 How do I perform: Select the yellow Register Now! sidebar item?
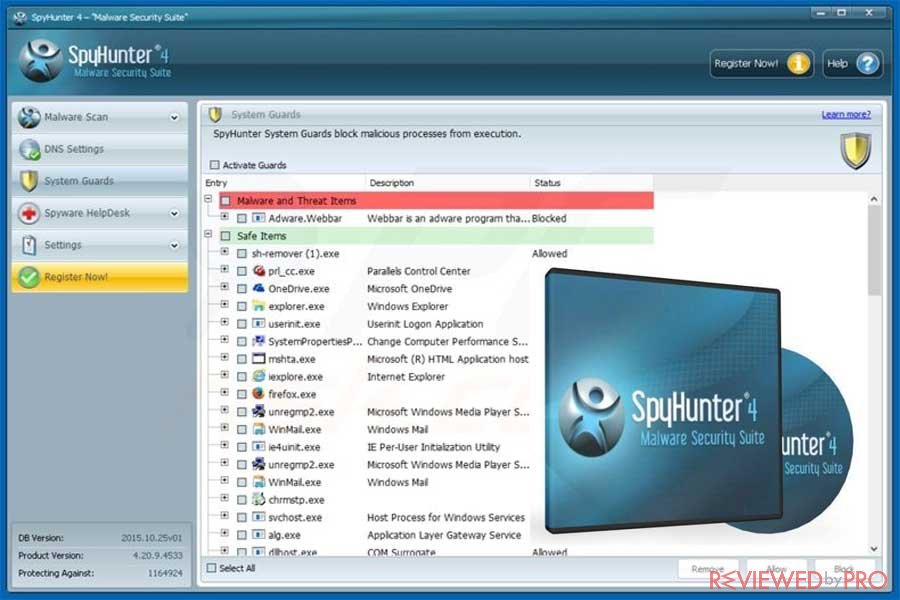(x=99, y=277)
